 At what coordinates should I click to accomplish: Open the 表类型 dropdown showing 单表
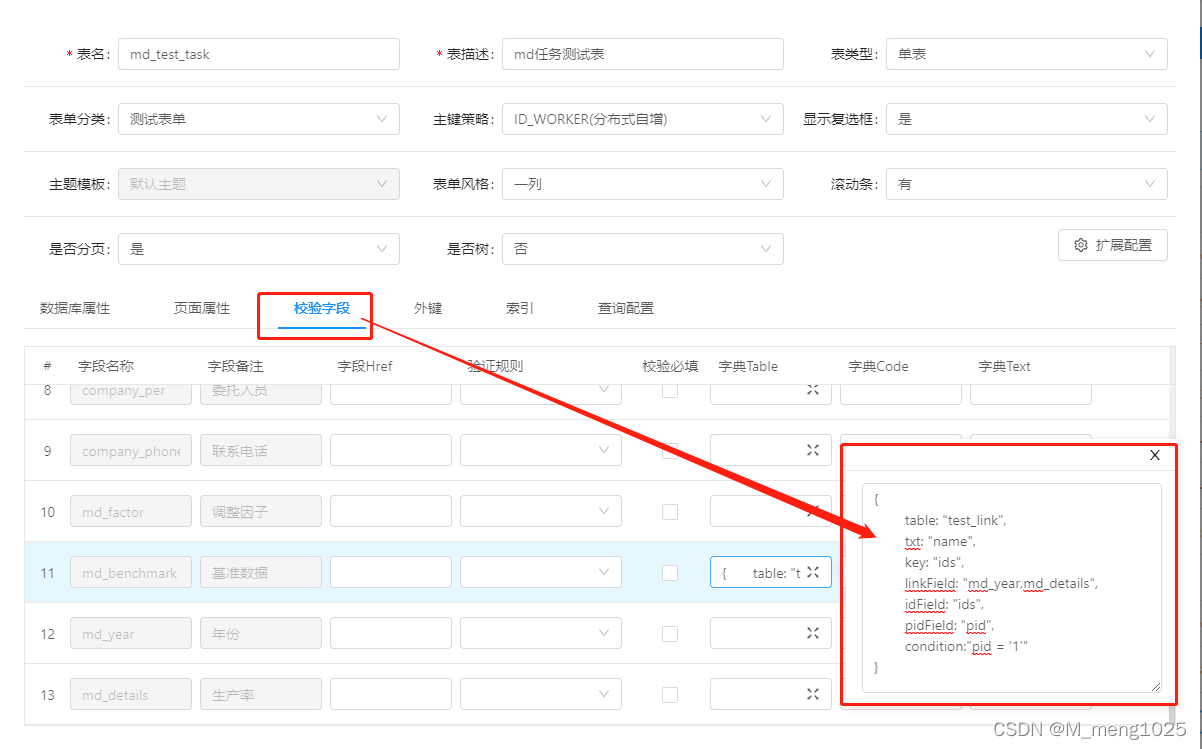[1026, 54]
